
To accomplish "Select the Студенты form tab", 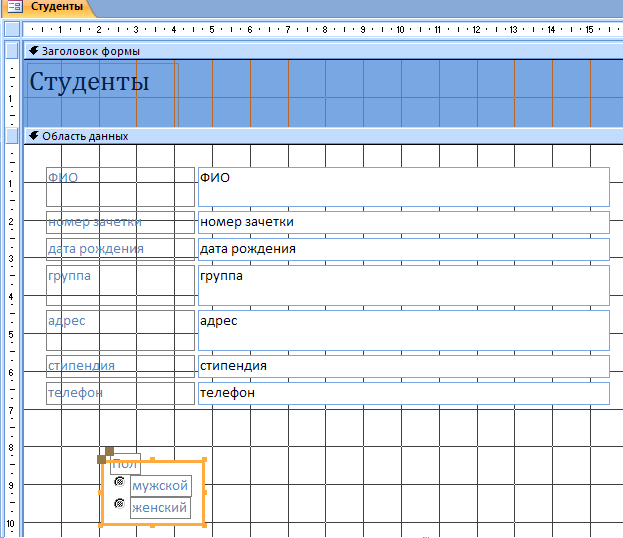I will click(48, 7).
